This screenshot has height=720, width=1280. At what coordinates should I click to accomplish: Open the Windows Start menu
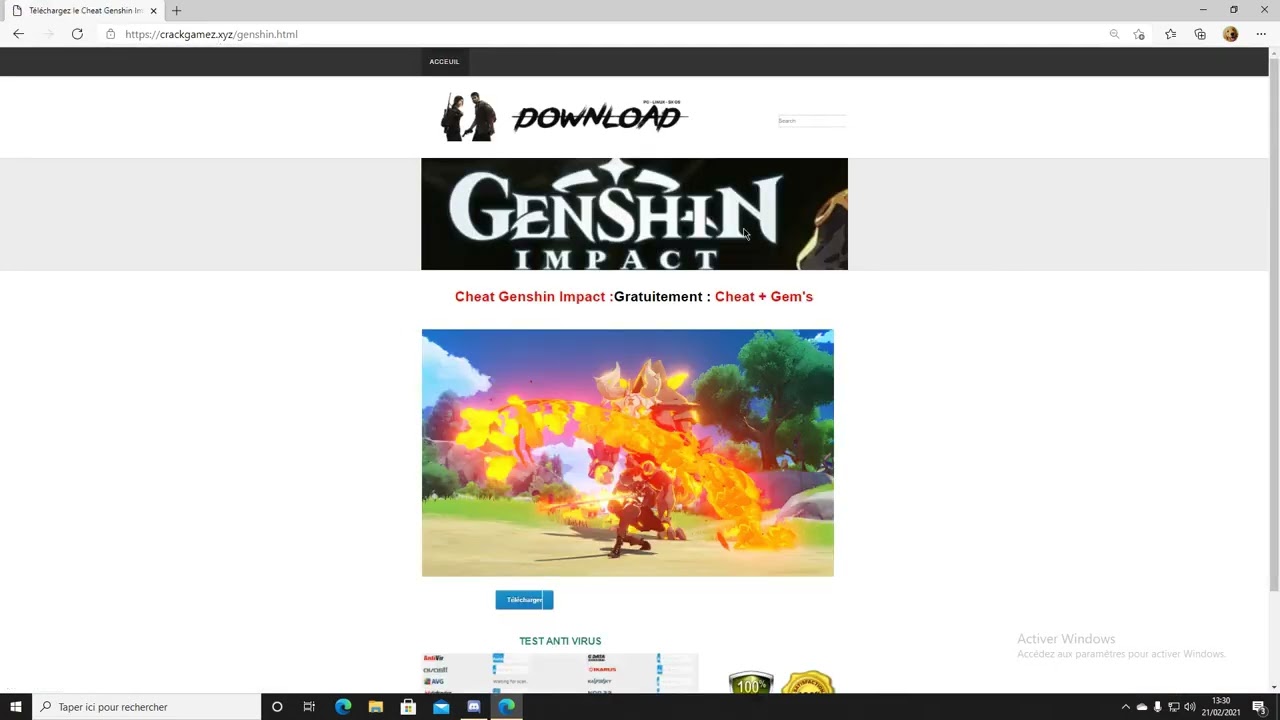point(16,707)
